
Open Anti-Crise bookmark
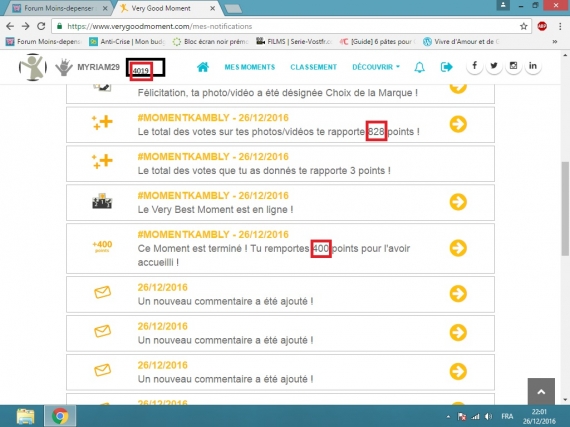click(128, 42)
